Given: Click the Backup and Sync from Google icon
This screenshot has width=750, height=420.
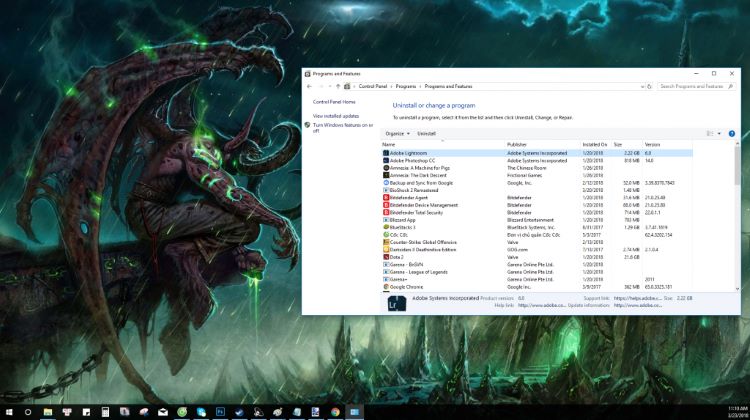Looking at the screenshot, I should [x=386, y=183].
